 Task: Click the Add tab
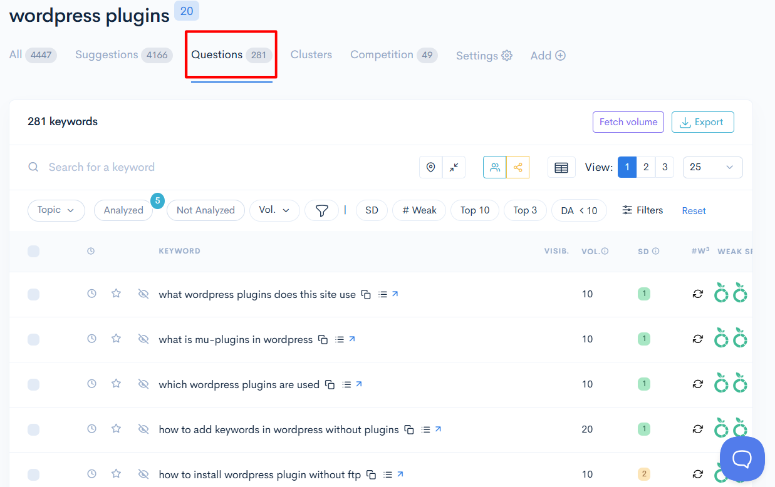tap(548, 55)
